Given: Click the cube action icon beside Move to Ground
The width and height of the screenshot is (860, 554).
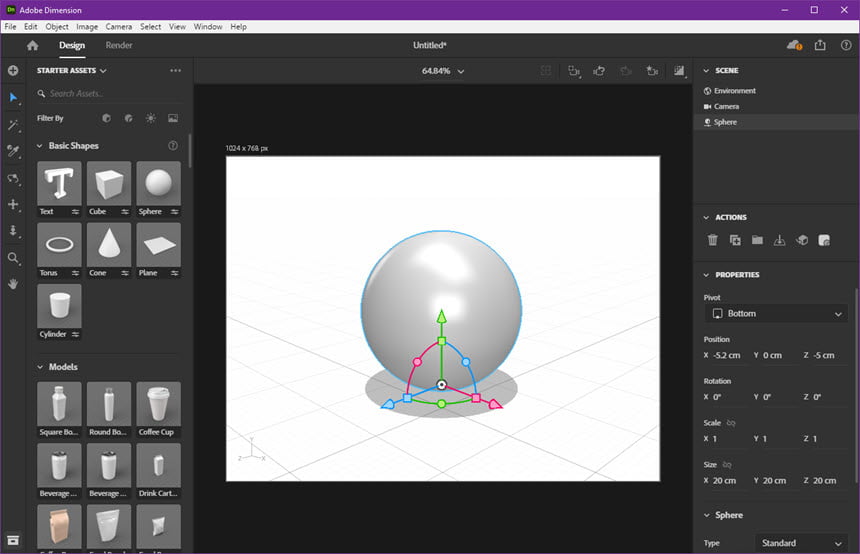Looking at the screenshot, I should pos(802,240).
